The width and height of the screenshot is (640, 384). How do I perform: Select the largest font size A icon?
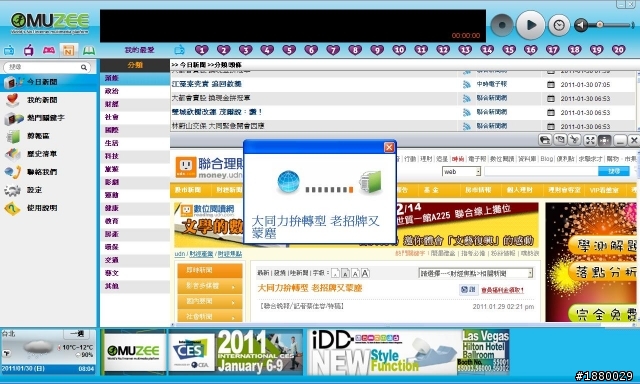pos(365,273)
